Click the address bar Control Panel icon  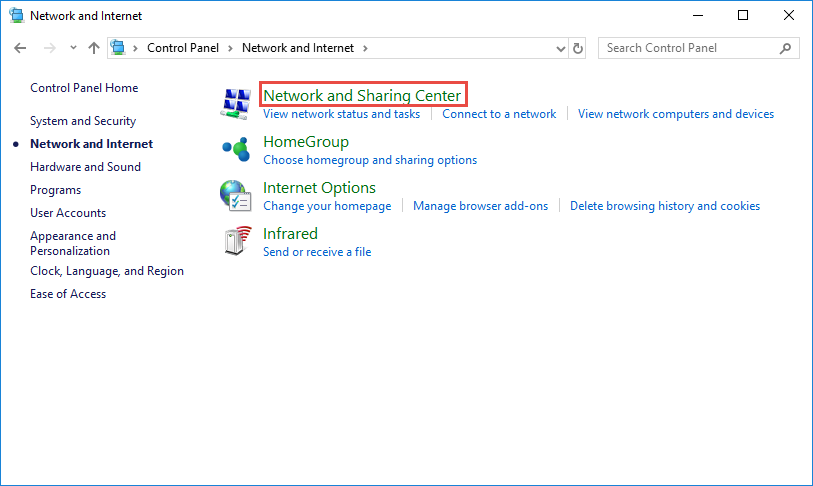(x=118, y=48)
